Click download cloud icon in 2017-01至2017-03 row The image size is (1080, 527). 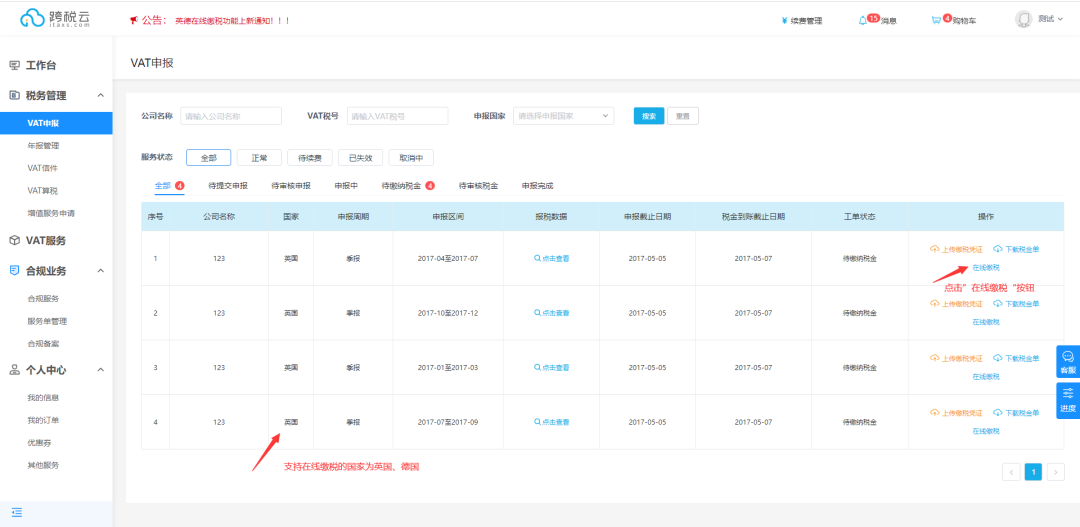click(997, 358)
